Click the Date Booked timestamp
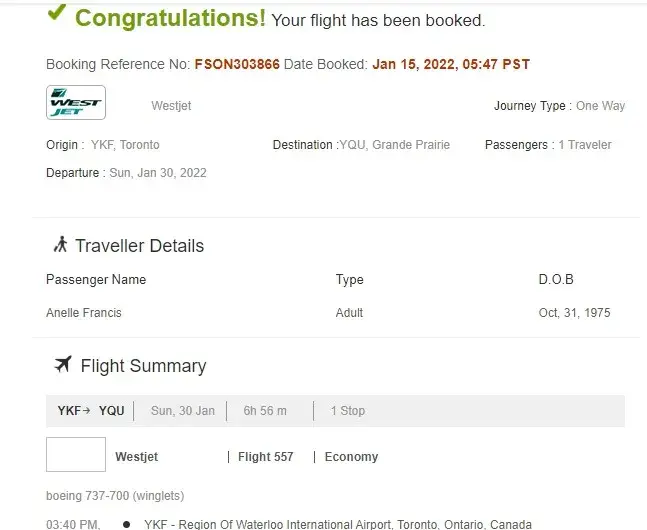The height and width of the screenshot is (530, 647). pos(451,64)
